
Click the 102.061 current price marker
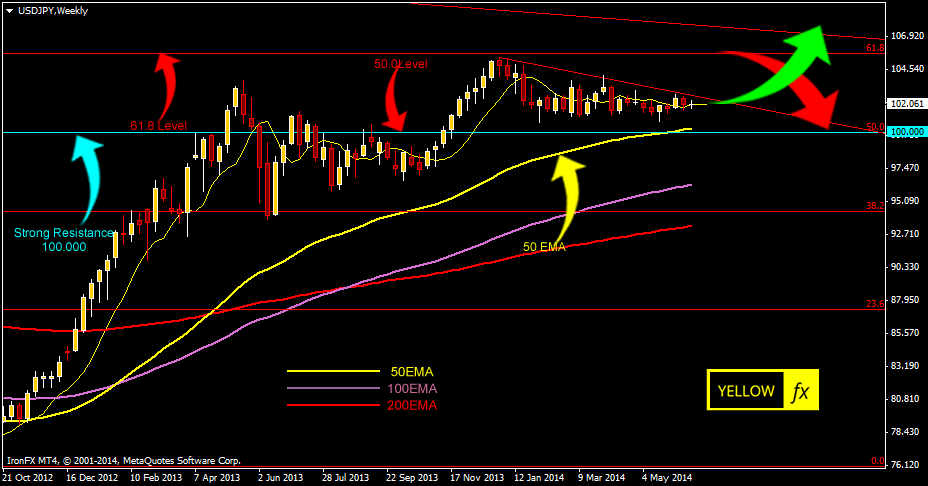point(905,103)
